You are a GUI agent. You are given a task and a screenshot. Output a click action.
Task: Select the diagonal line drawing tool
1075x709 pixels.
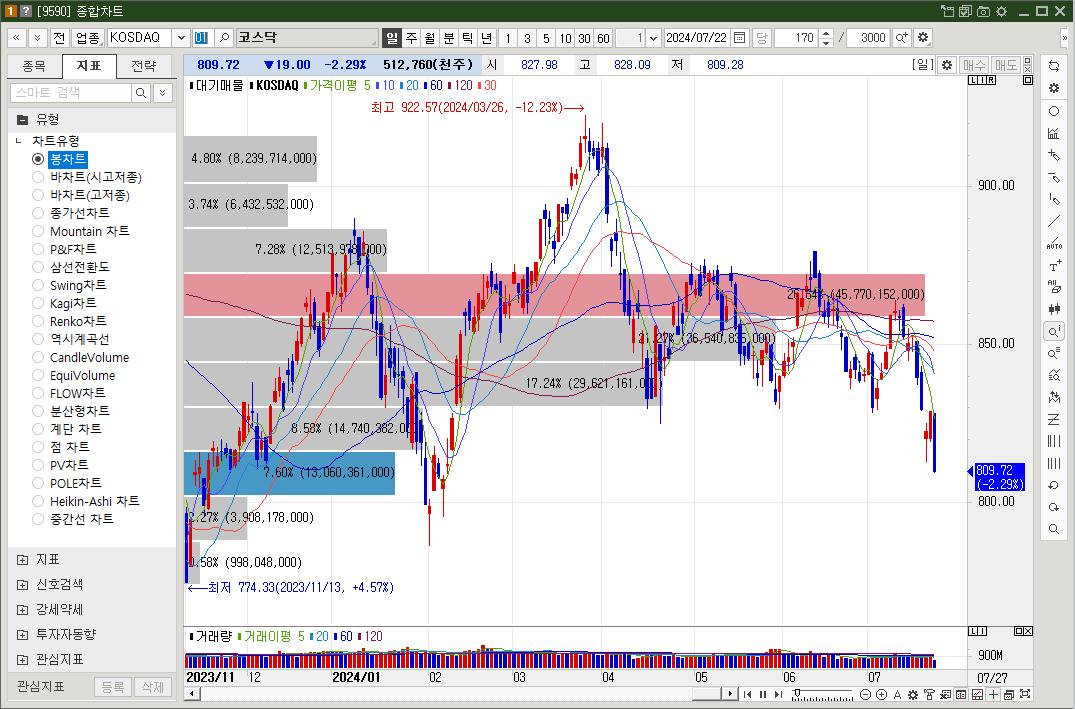tap(1054, 221)
